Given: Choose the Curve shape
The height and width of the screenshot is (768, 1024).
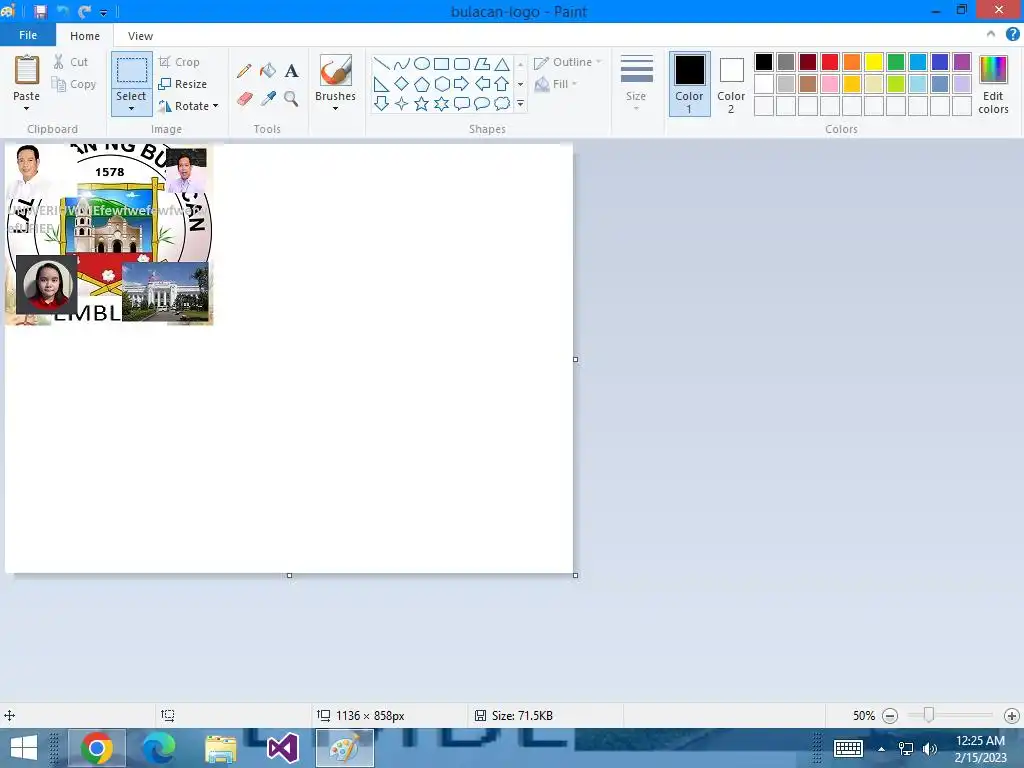Looking at the screenshot, I should pos(402,63).
